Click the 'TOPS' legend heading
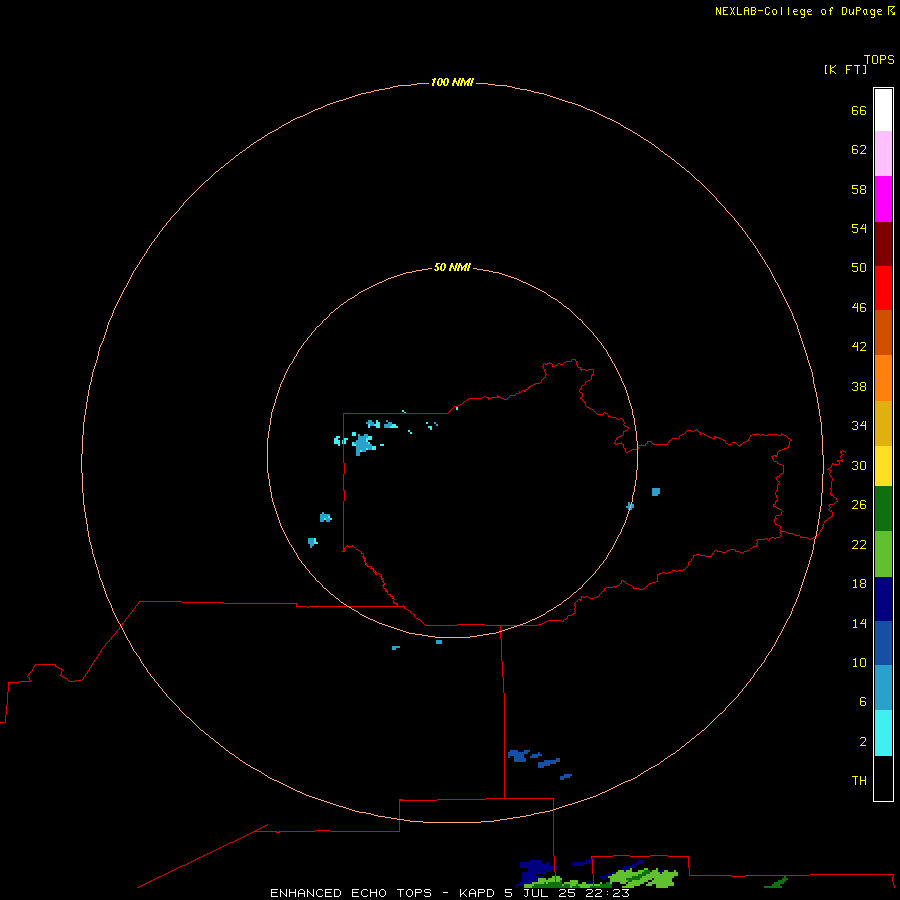This screenshot has width=900, height=900. pos(879,60)
